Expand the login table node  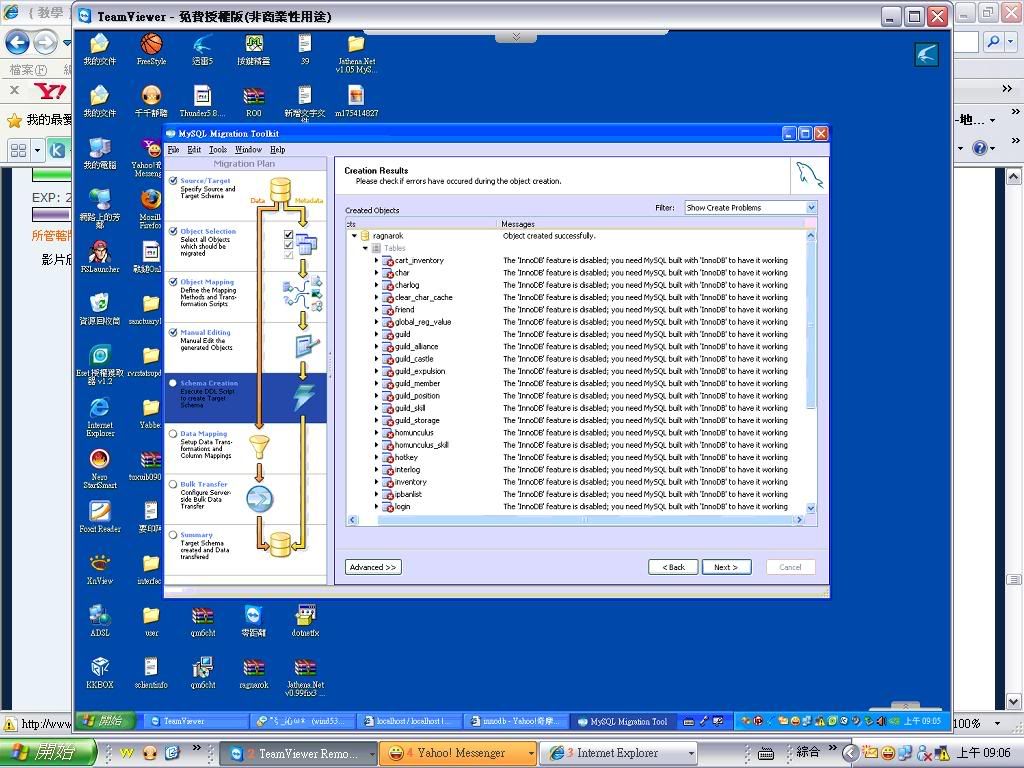376,506
